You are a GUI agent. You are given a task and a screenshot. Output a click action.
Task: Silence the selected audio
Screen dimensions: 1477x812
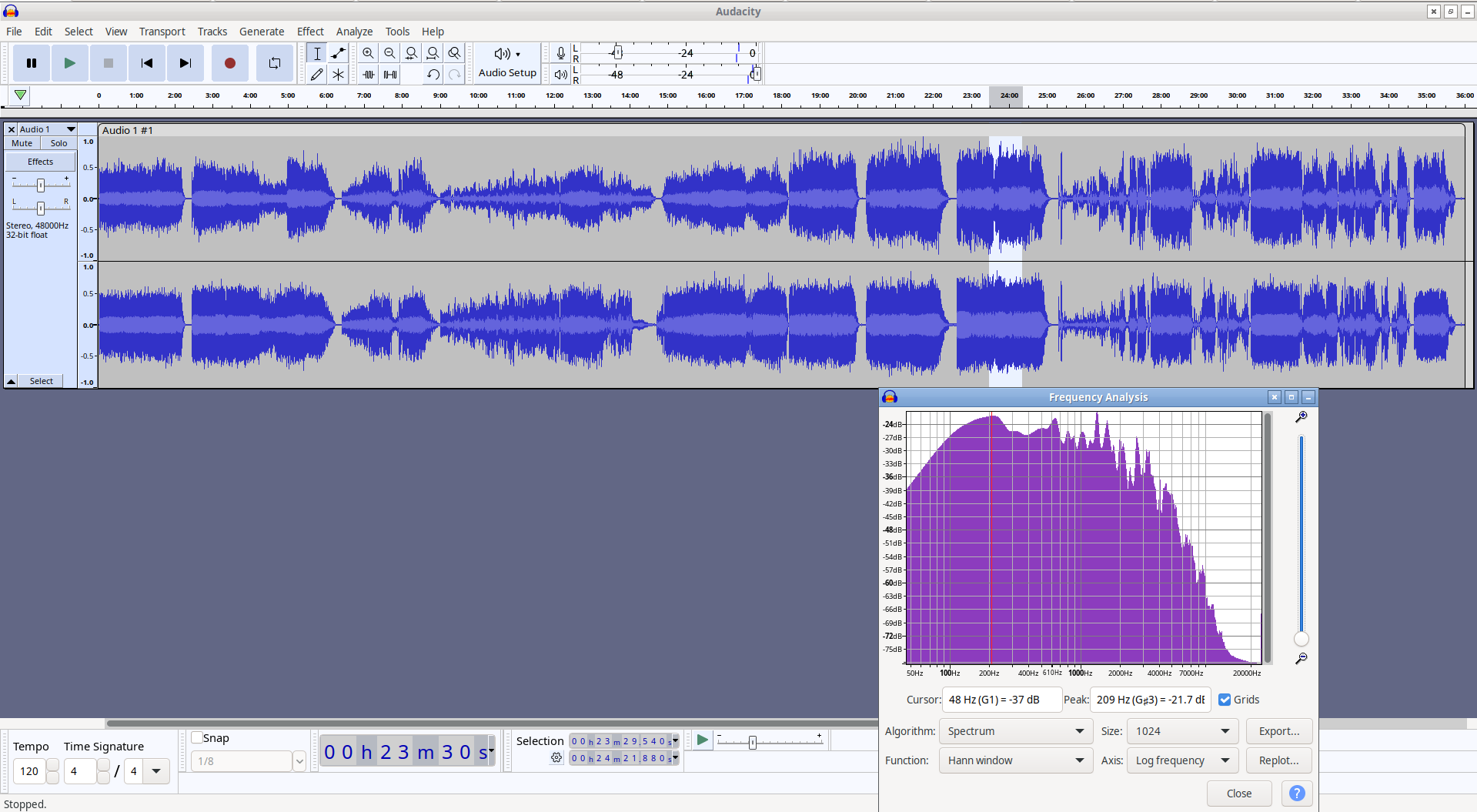pyautogui.click(x=390, y=75)
